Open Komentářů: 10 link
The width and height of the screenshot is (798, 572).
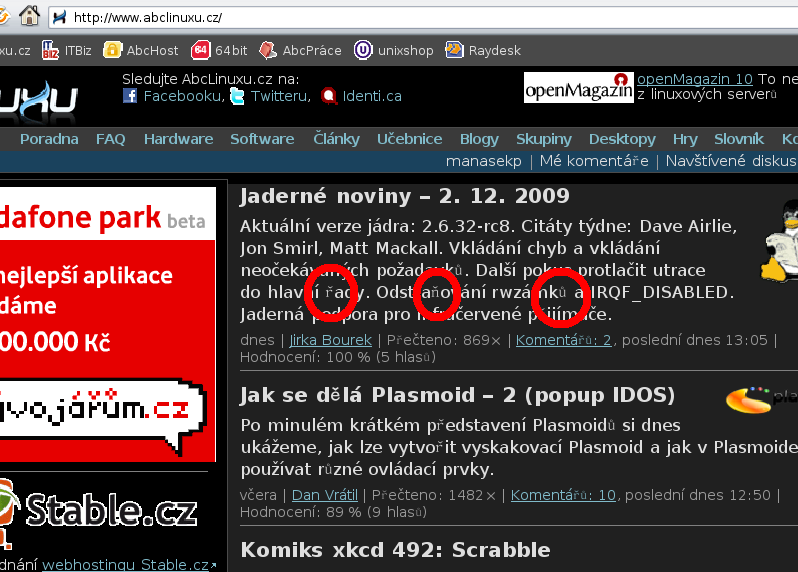[563, 495]
